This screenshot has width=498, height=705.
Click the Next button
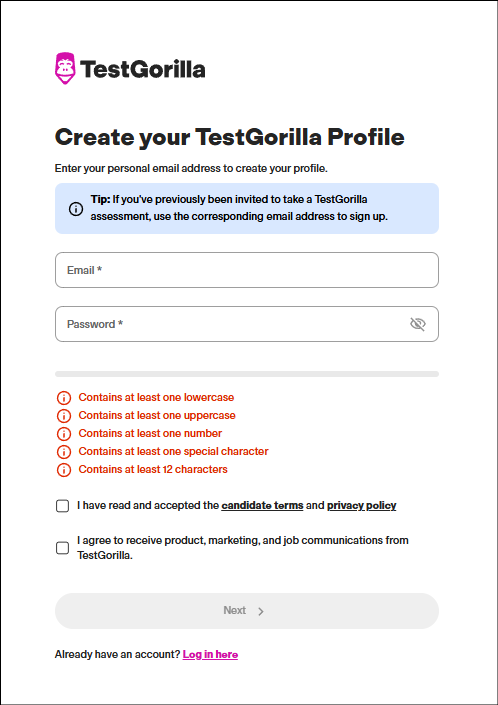click(247, 611)
